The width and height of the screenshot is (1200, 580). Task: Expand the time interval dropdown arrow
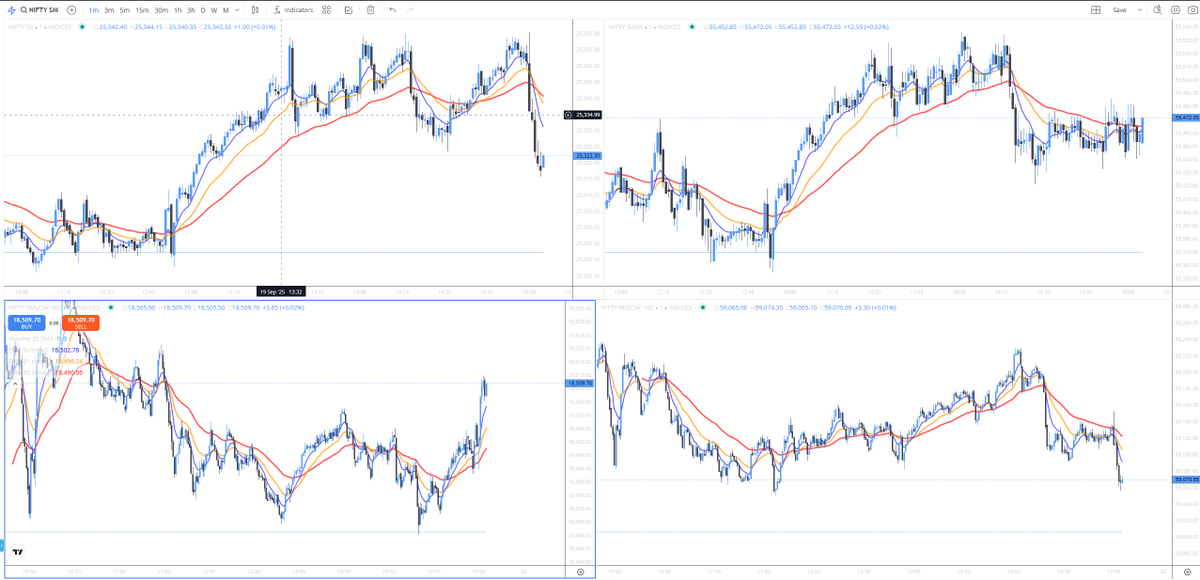(237, 10)
